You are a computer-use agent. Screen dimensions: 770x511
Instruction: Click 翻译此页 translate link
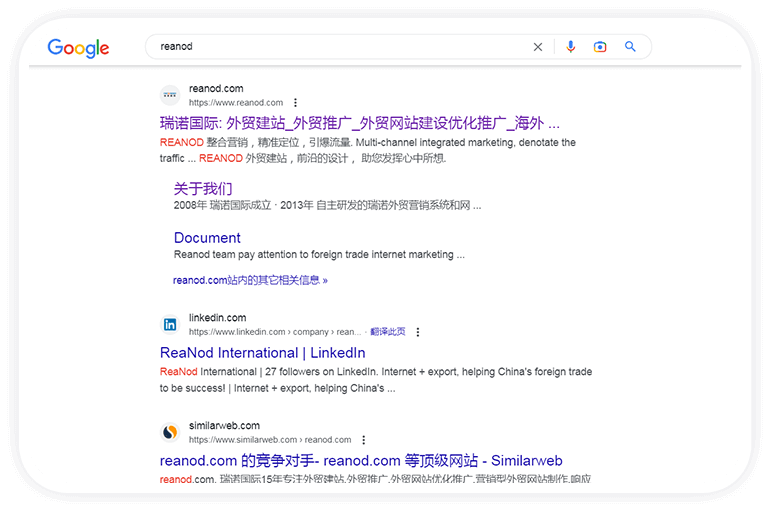click(x=387, y=332)
